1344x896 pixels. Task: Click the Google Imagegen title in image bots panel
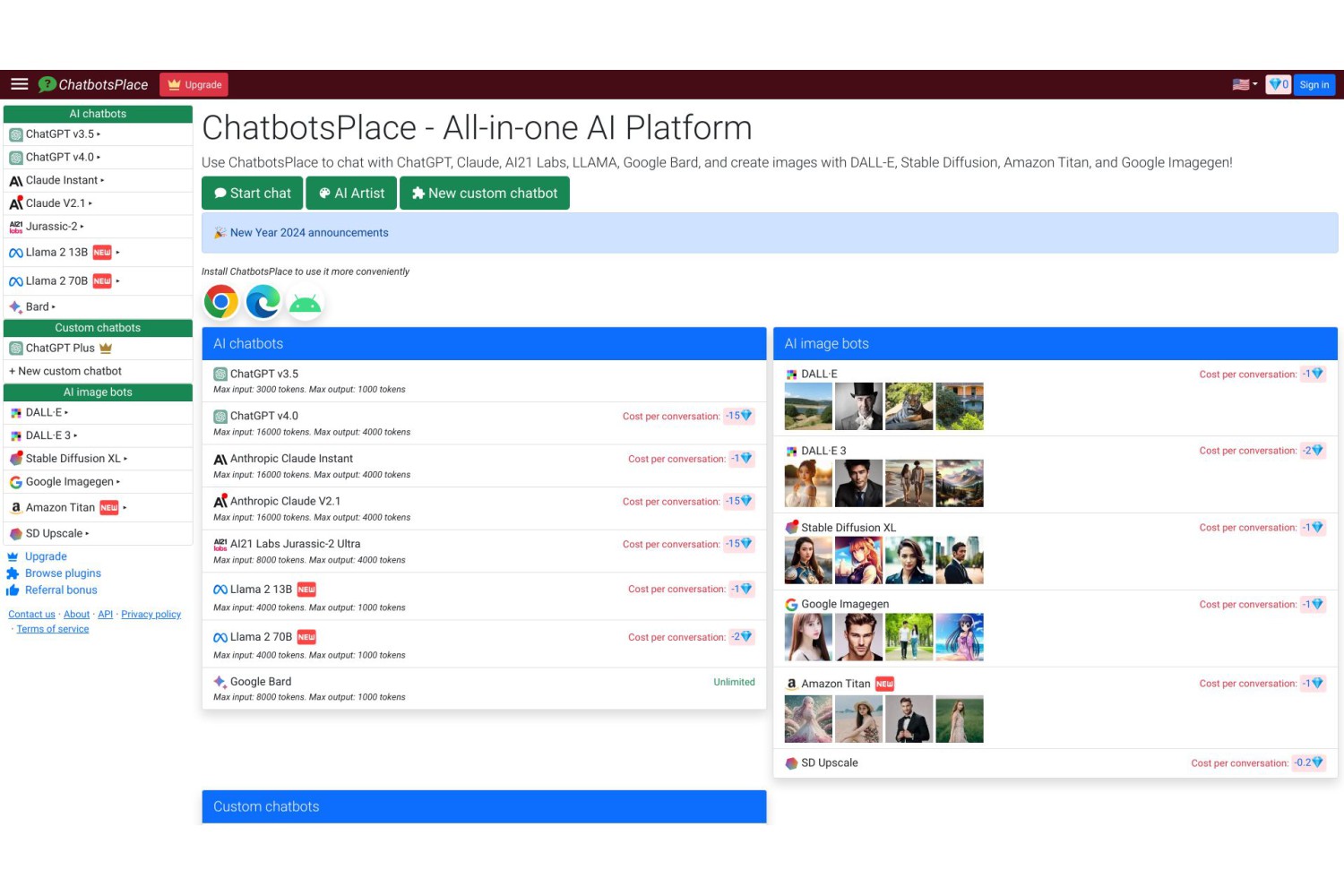click(845, 605)
